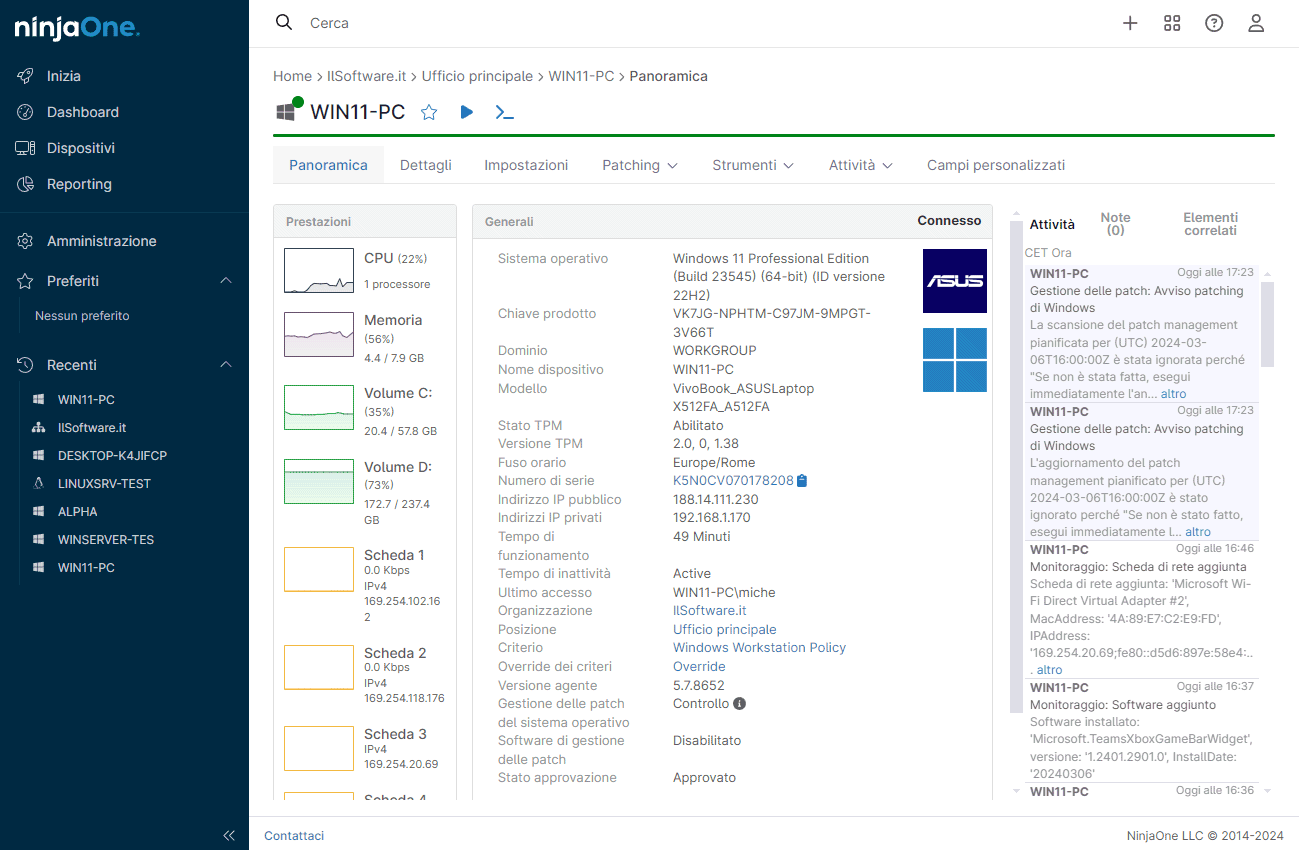Open the Windows Workstation Policy link

click(759, 648)
